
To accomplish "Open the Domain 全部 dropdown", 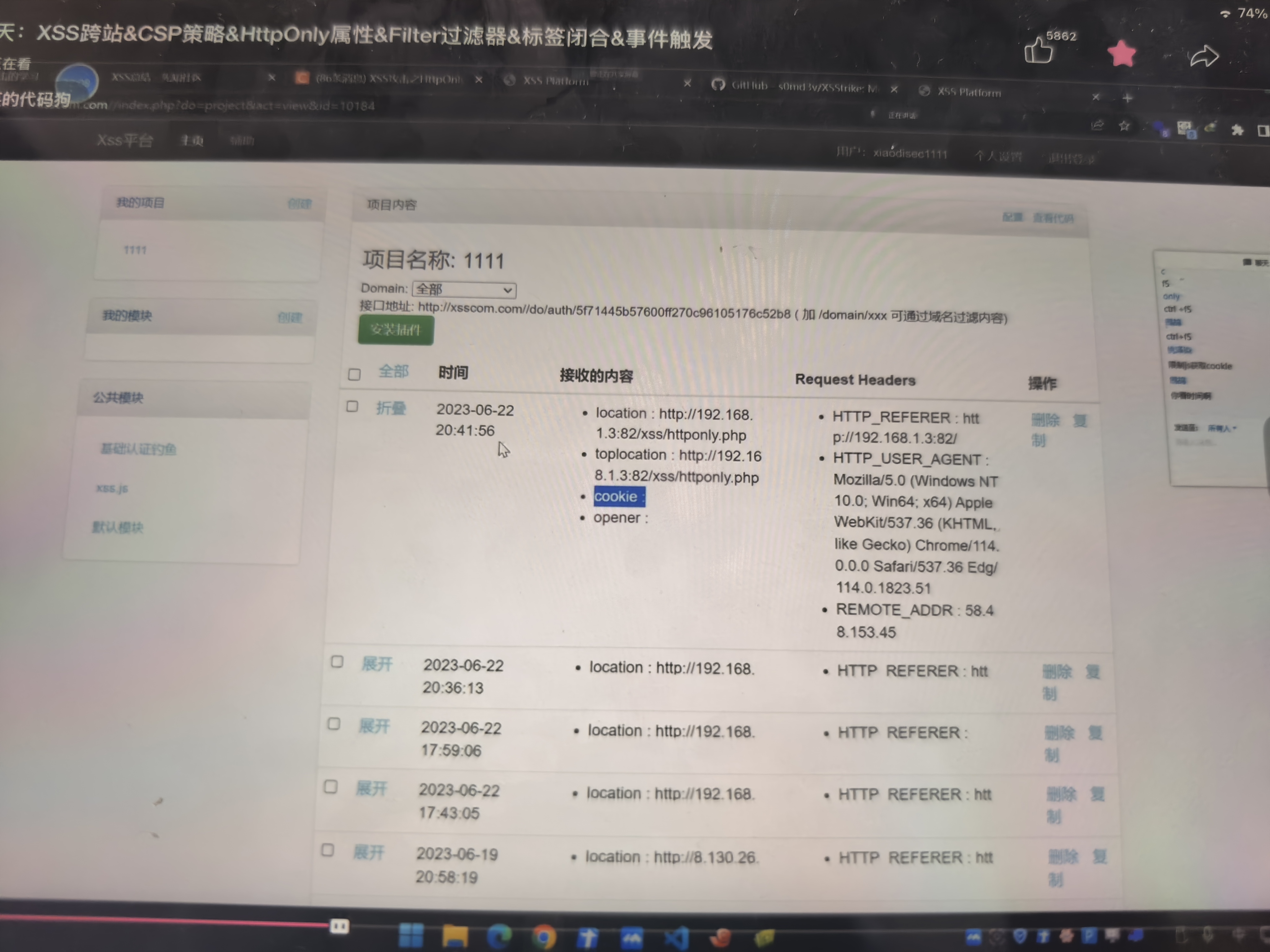I will click(464, 290).
